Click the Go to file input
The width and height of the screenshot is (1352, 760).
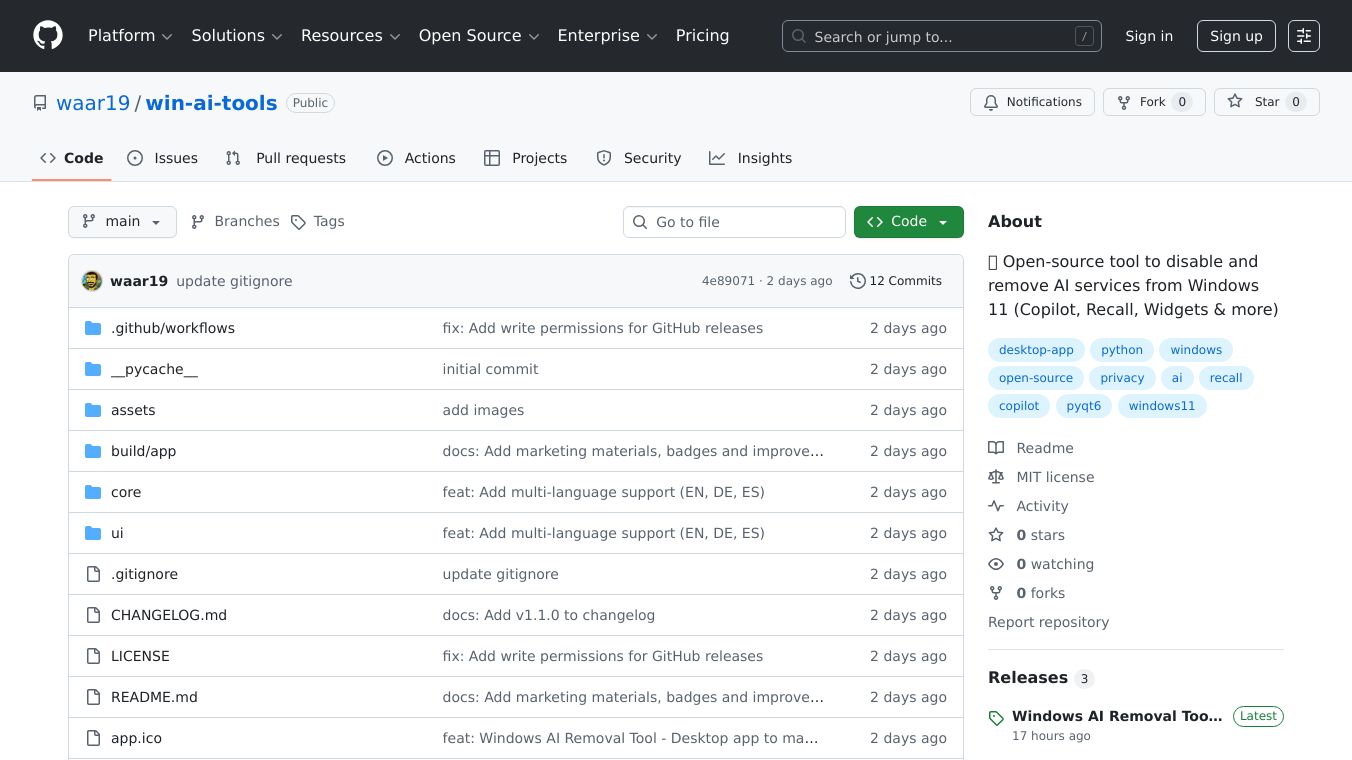[735, 222]
